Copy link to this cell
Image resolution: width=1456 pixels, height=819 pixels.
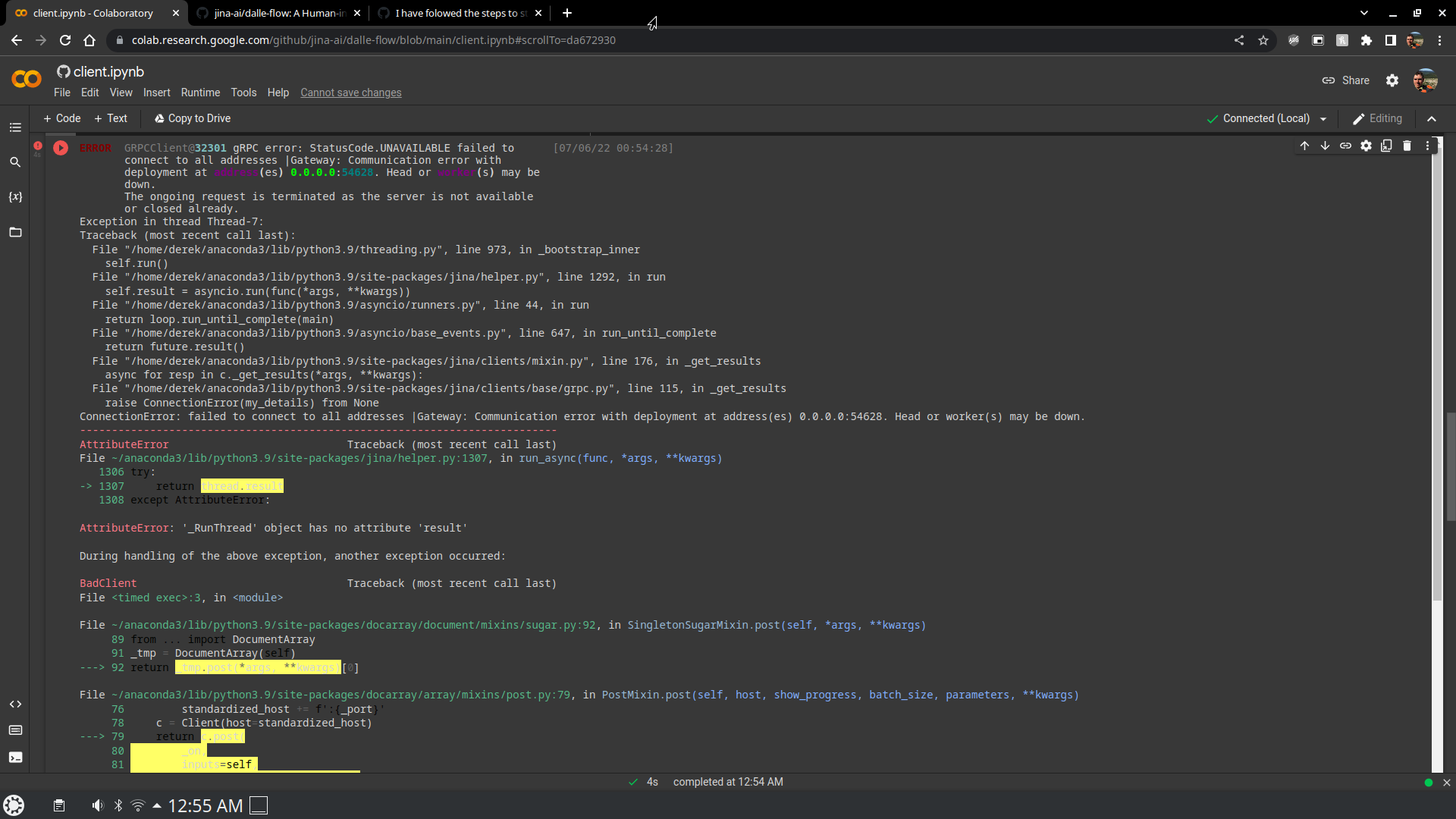pos(1345,146)
